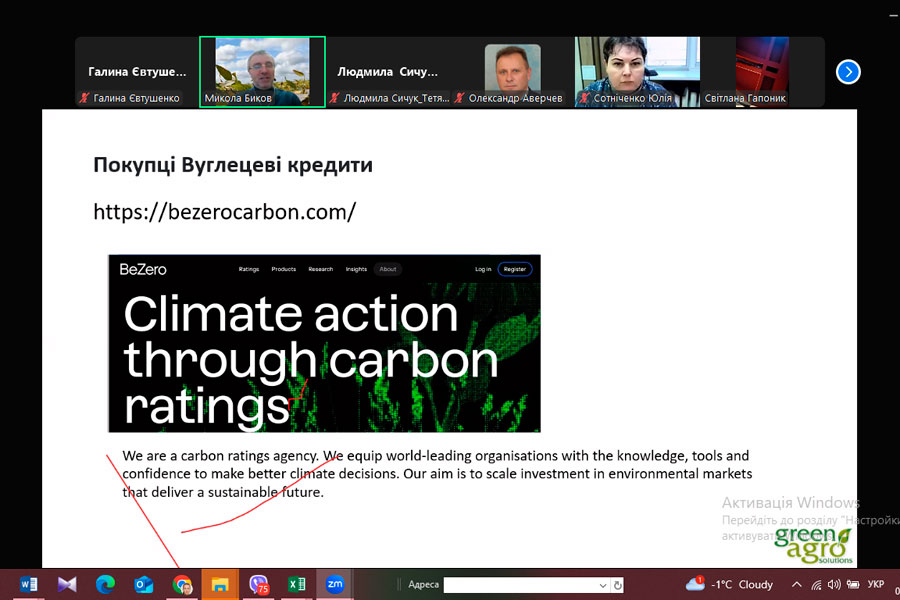Open Visual Studio from the taskbar
The height and width of the screenshot is (600, 900).
(x=67, y=584)
